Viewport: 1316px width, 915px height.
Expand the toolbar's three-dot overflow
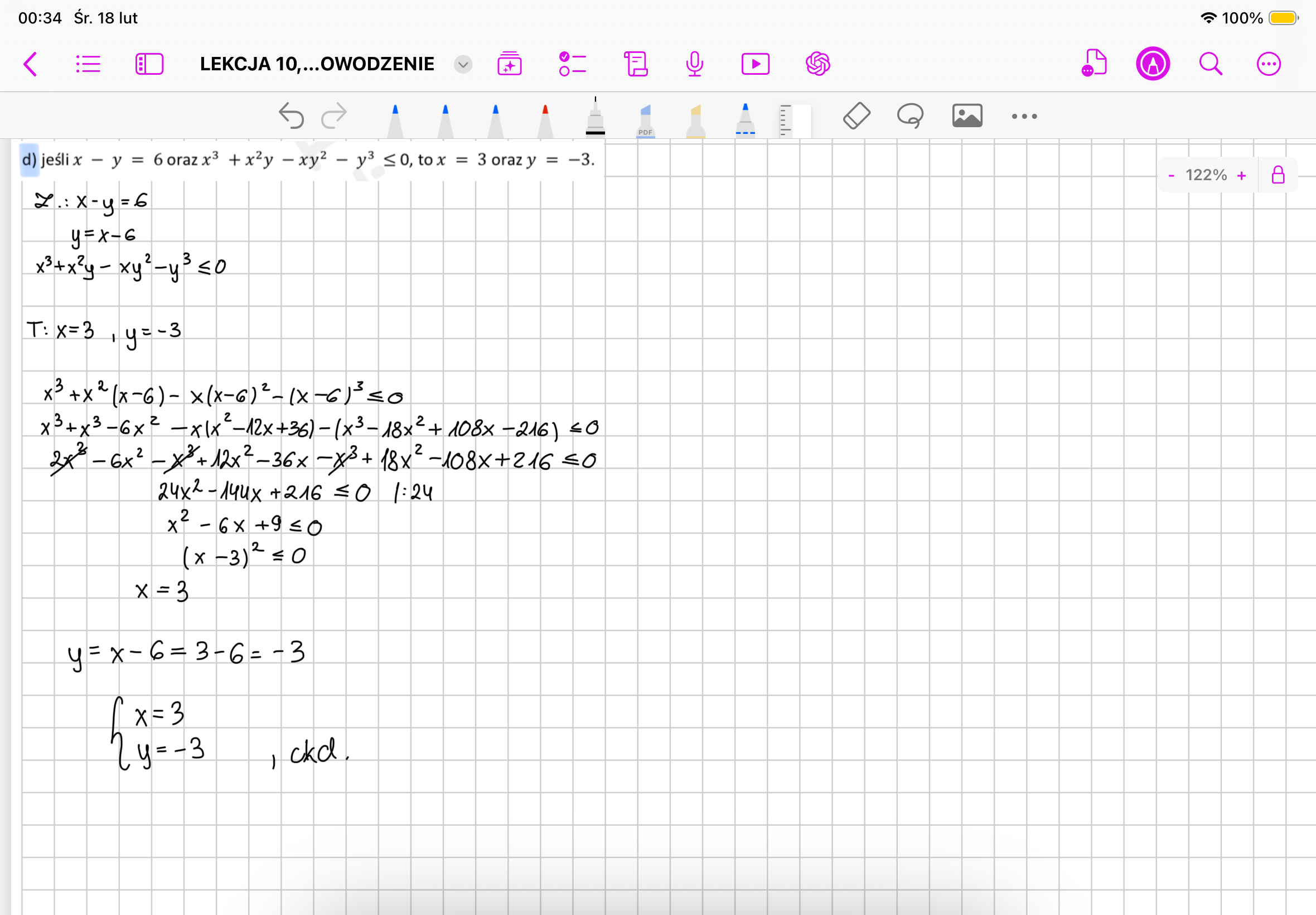[x=1024, y=117]
